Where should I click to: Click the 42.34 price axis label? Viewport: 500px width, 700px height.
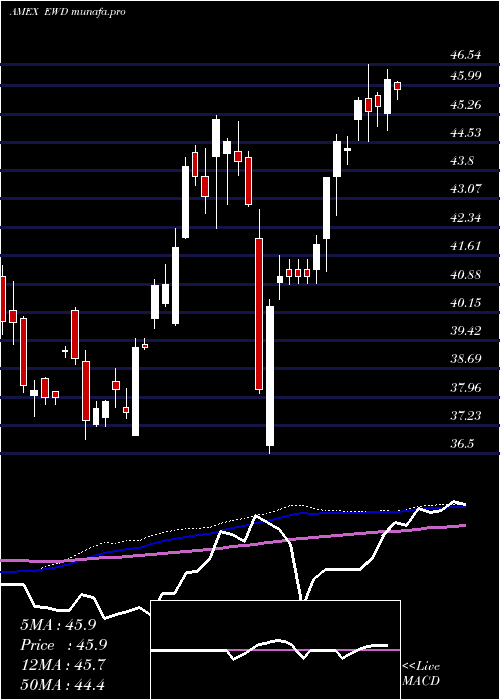point(465,218)
